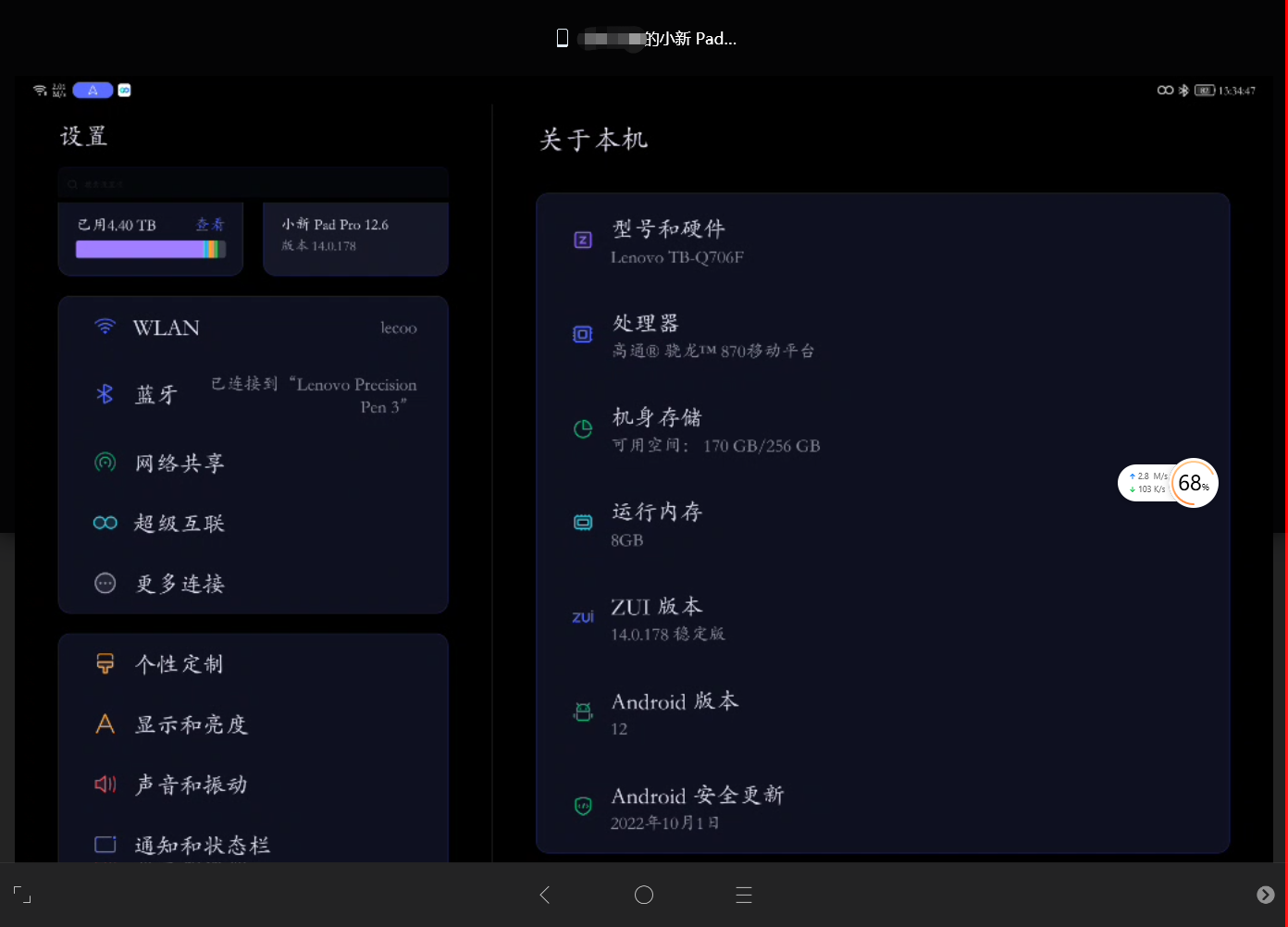Viewport: 1288px width, 927px height.
Task: Click the 13:34:47 clock
Action: [x=1237, y=90]
